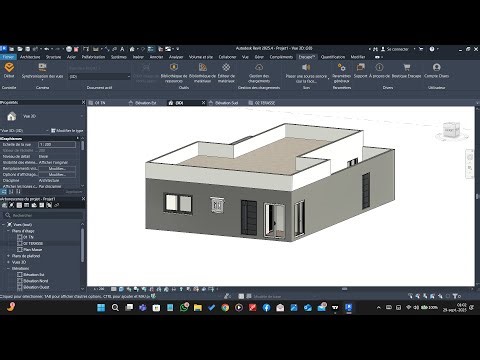
Task: Click the Autodesk store cart icon in title bar
Action: pyautogui.click(x=421, y=49)
